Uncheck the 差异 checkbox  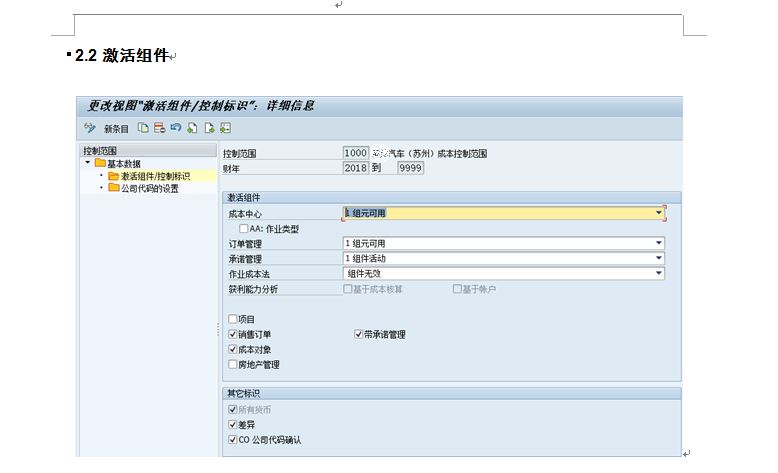tap(233, 424)
